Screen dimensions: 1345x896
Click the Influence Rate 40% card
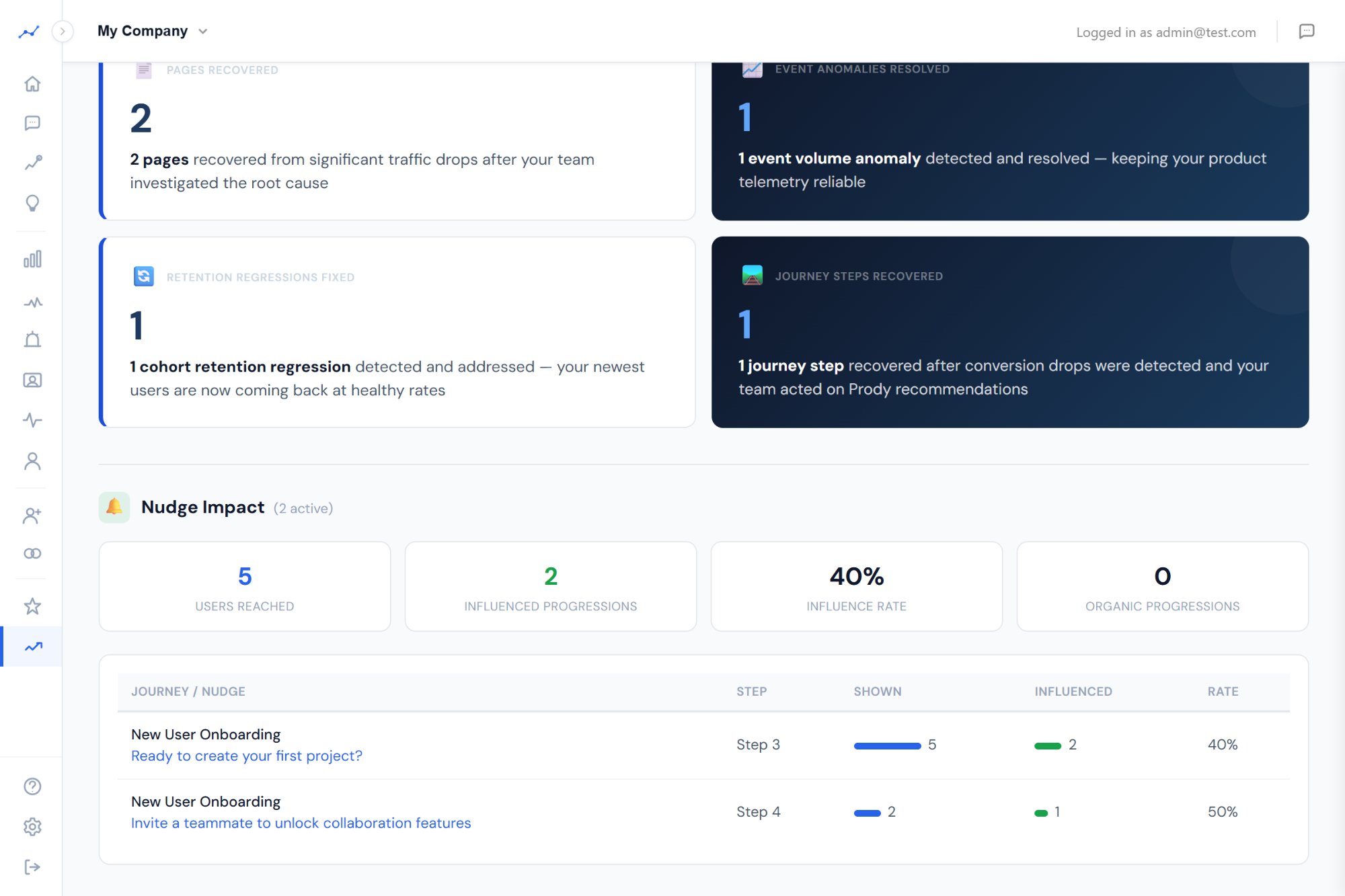pos(857,587)
